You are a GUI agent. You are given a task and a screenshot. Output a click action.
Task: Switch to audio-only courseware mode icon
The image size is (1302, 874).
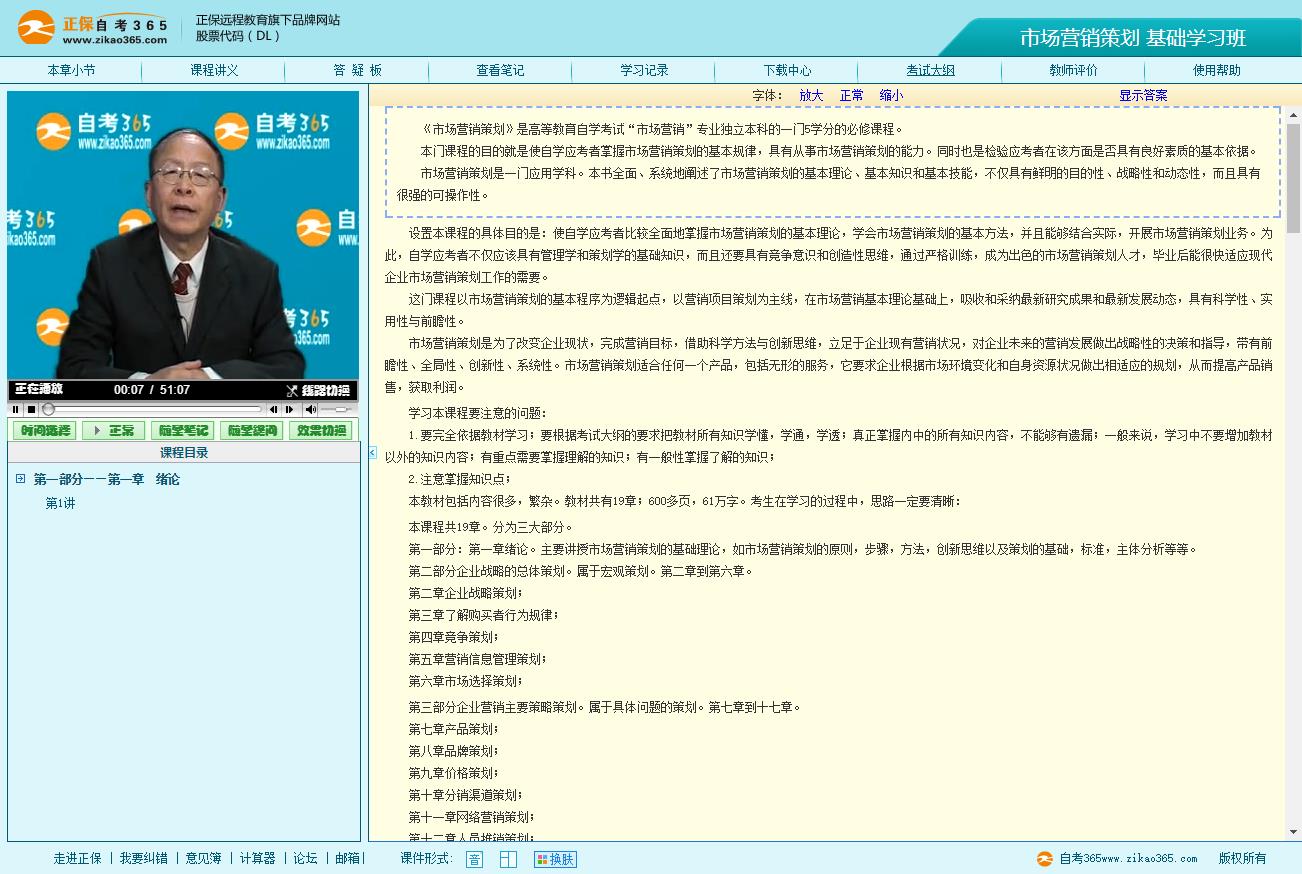click(474, 859)
